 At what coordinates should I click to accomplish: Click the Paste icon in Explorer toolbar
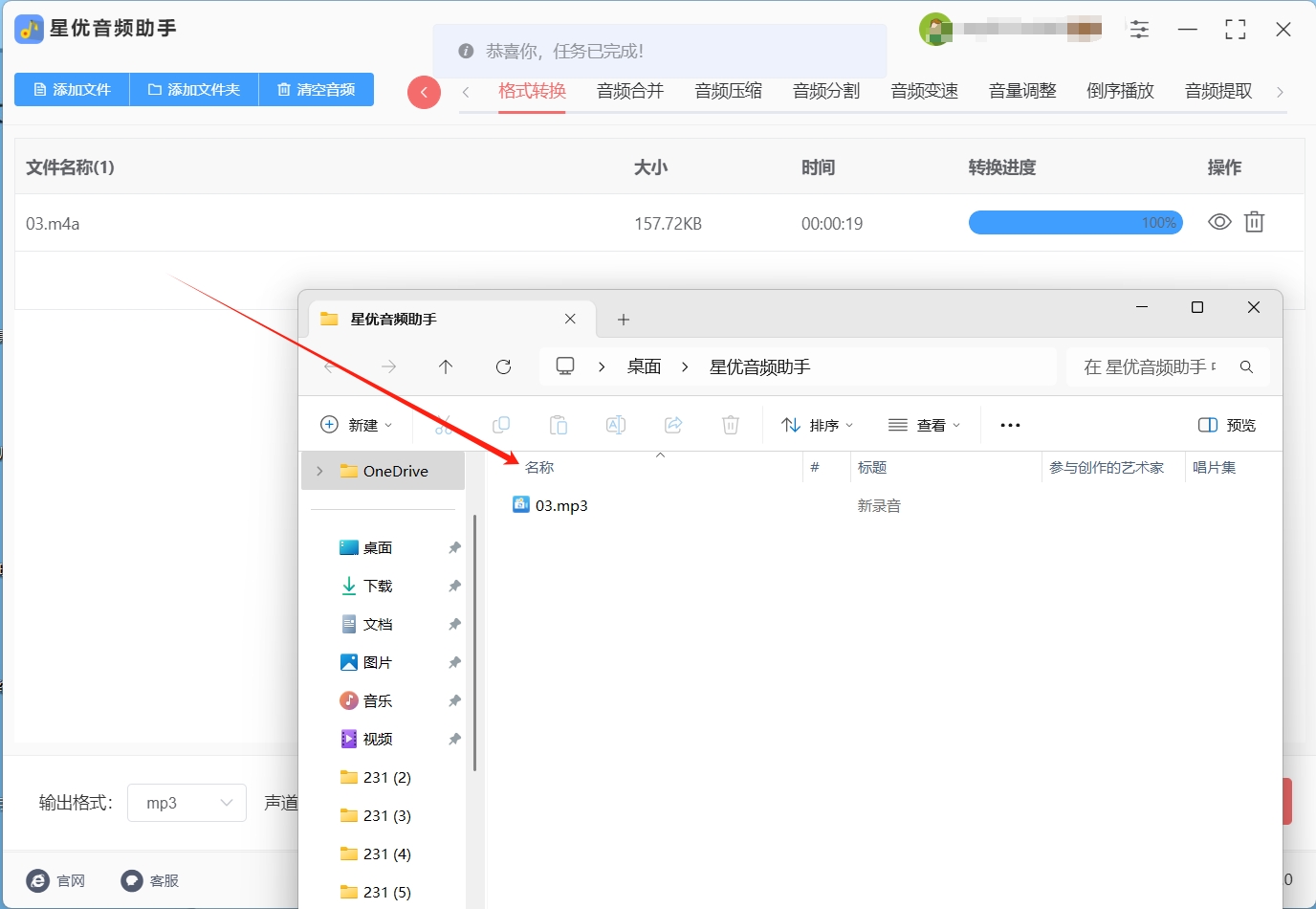[x=559, y=425]
